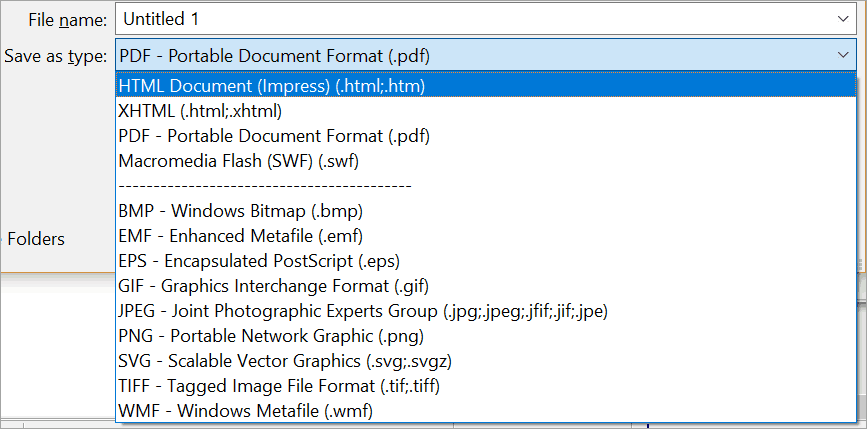Select GIF - Graphics Interchange Format
Viewport: 867px width, 429px height.
coord(485,286)
